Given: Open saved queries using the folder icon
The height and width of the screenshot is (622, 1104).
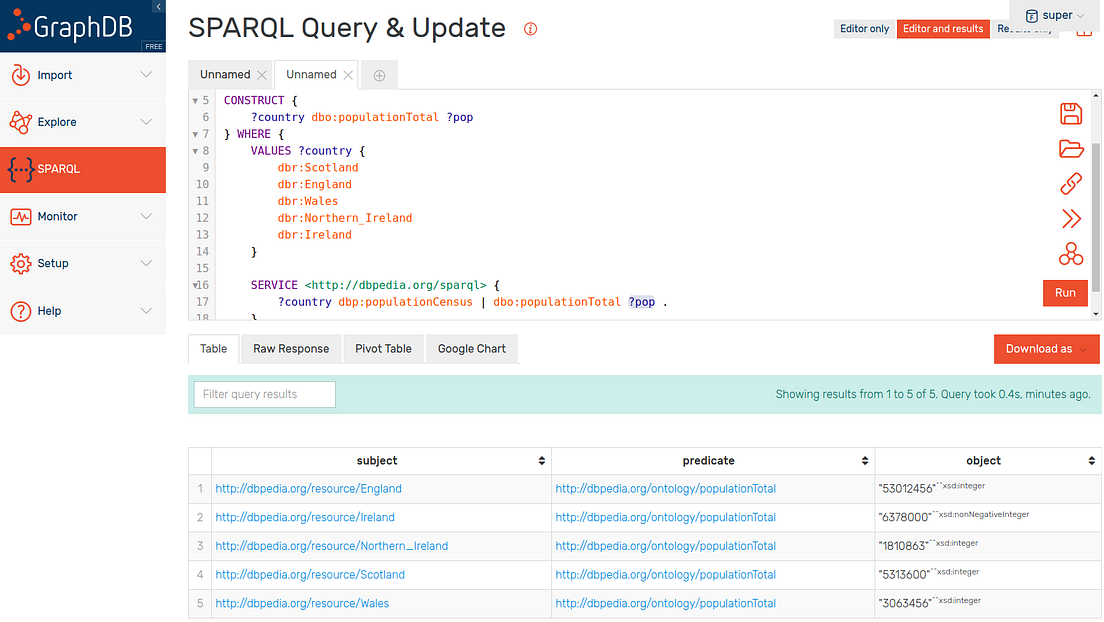Looking at the screenshot, I should (x=1071, y=149).
